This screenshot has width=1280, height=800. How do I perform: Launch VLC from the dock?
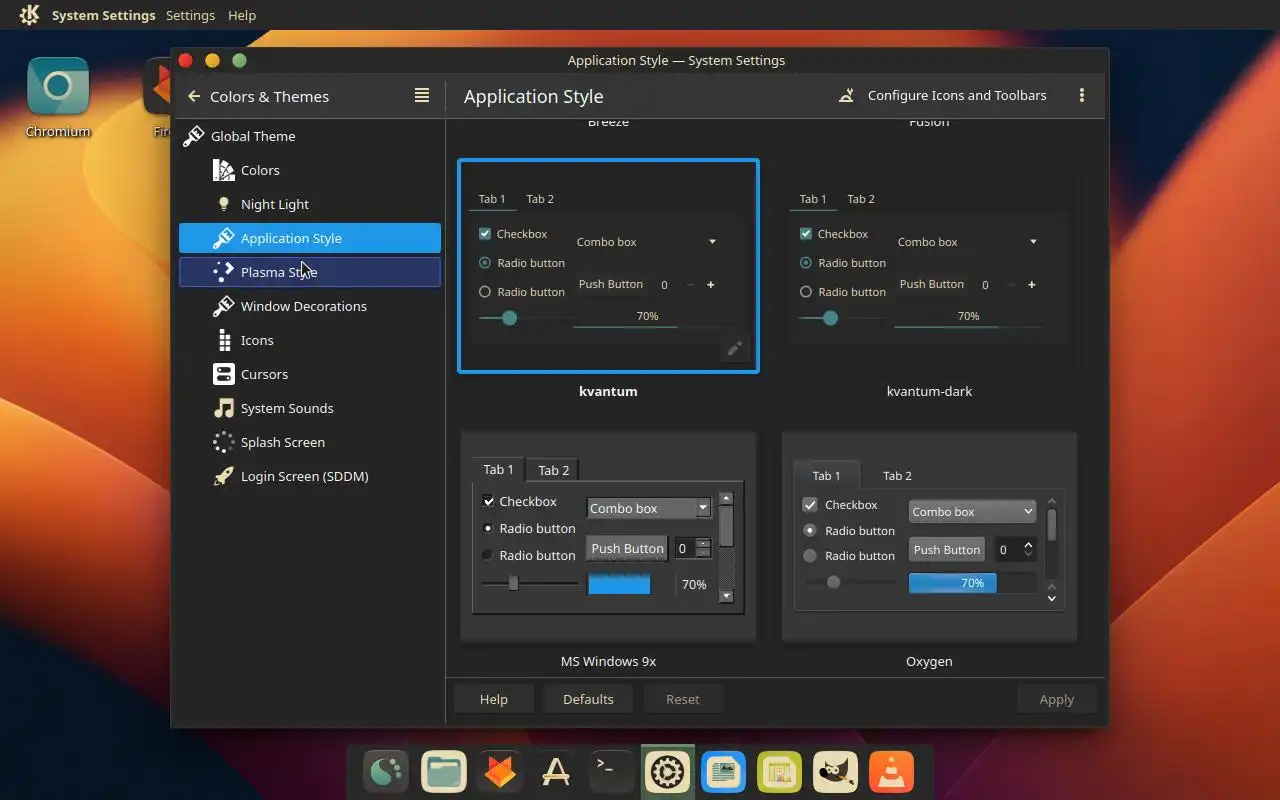tap(891, 772)
